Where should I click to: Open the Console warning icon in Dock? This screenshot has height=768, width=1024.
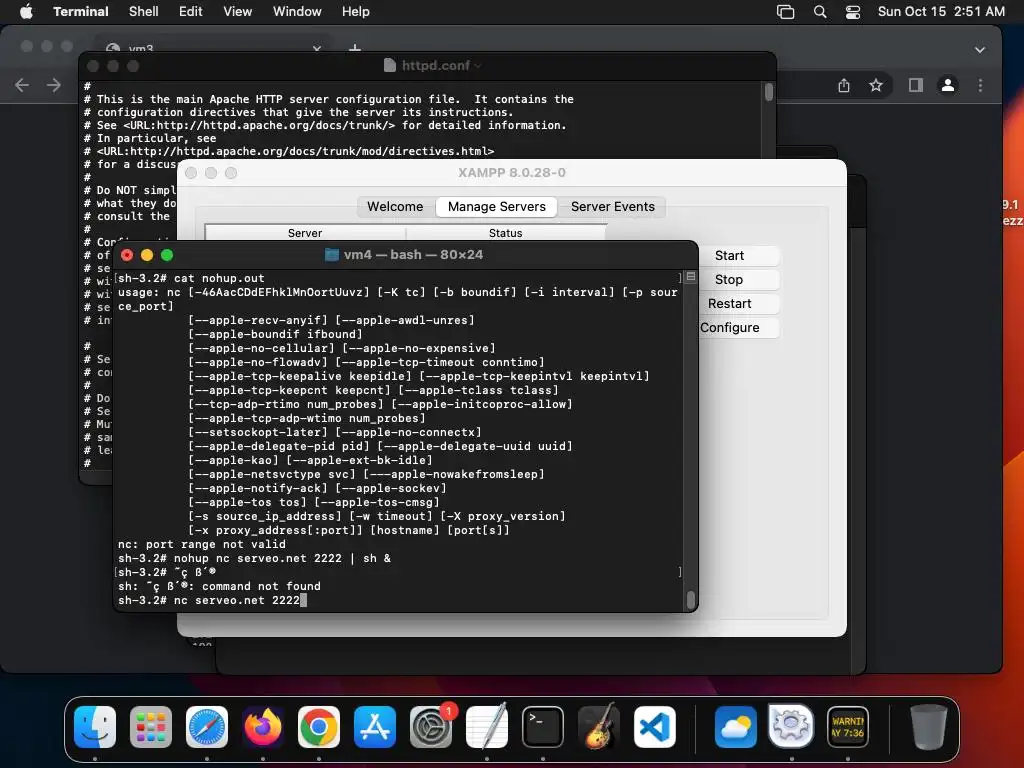[848, 727]
